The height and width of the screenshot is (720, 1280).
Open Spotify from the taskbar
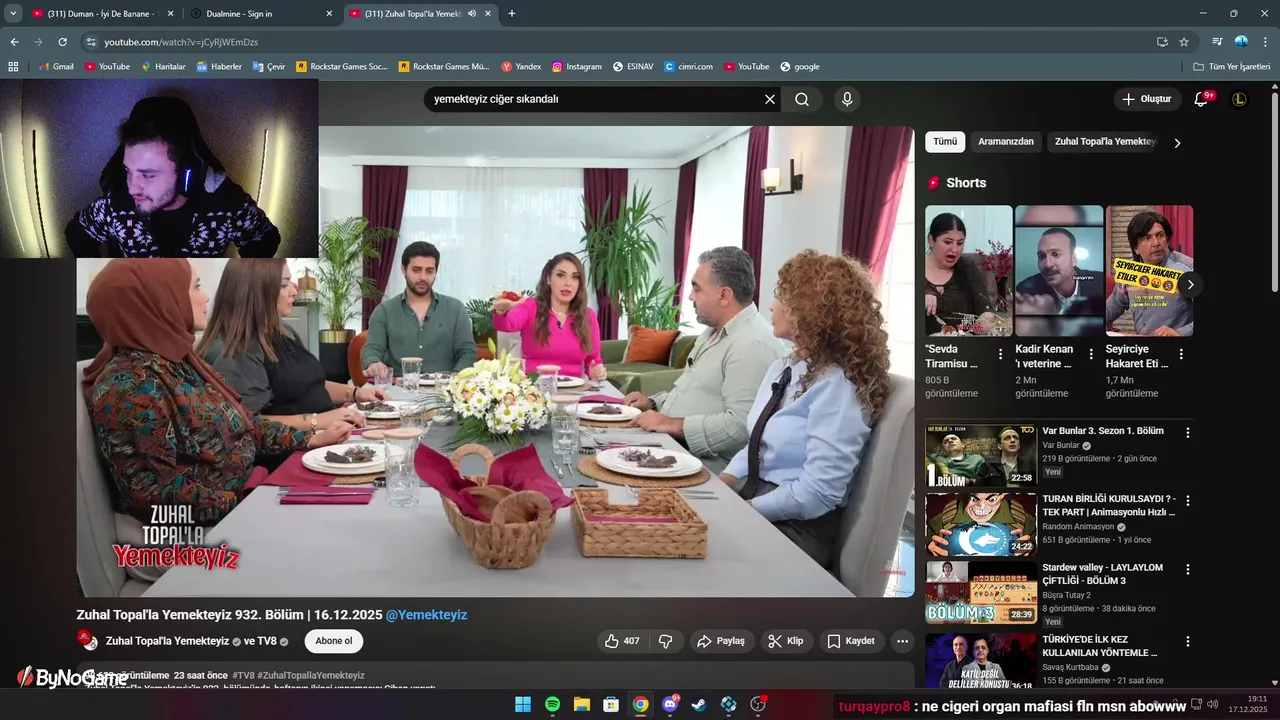[552, 704]
